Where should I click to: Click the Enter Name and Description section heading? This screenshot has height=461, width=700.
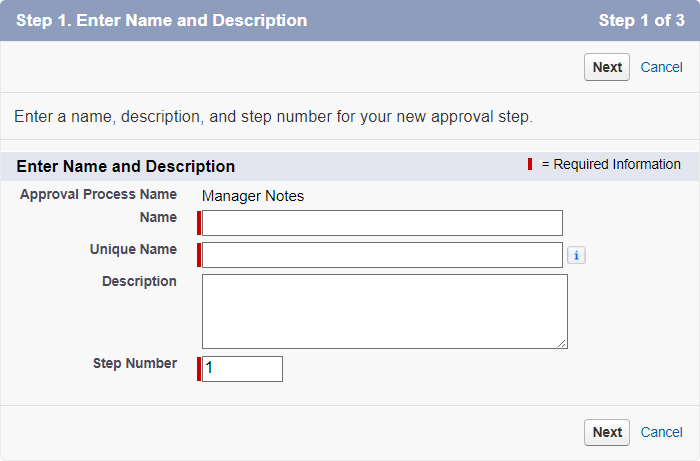(x=126, y=166)
